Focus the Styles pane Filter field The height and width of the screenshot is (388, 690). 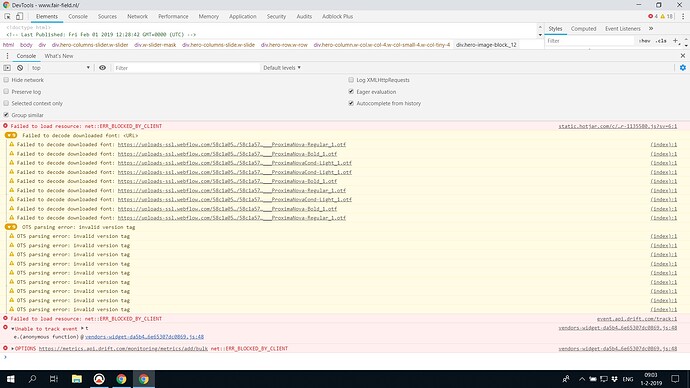[x=590, y=41]
